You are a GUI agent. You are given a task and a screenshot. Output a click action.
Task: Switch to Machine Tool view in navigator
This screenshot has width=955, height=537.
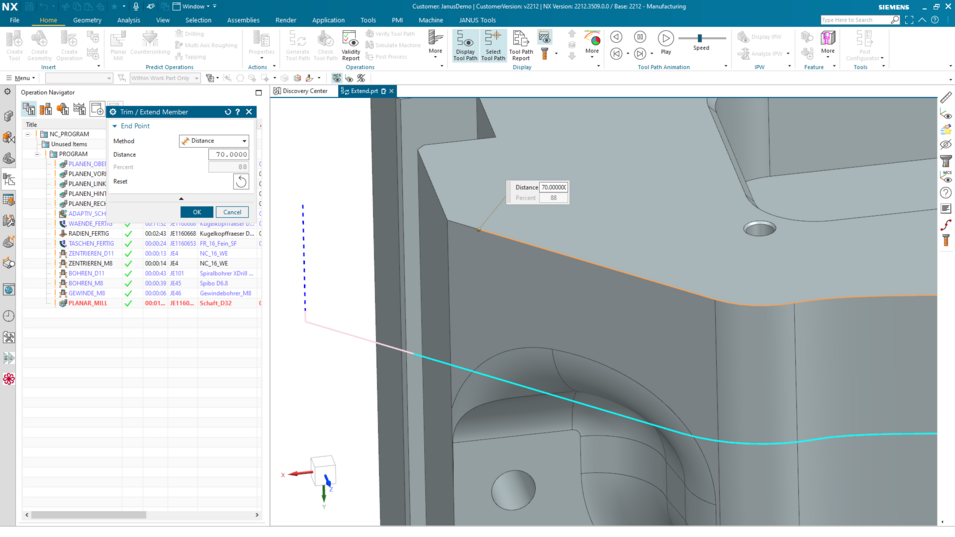click(46, 109)
